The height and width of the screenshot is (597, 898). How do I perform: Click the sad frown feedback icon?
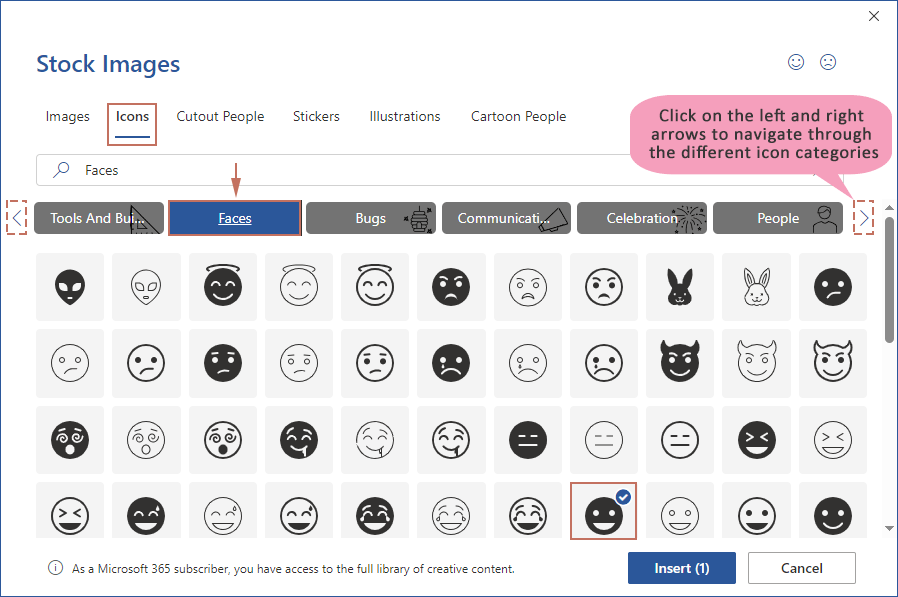tap(828, 62)
